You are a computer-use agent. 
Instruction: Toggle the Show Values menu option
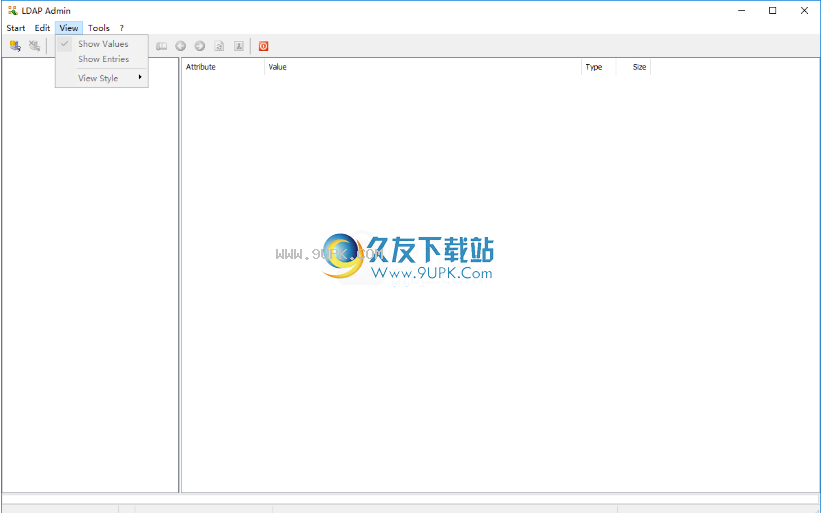102,44
